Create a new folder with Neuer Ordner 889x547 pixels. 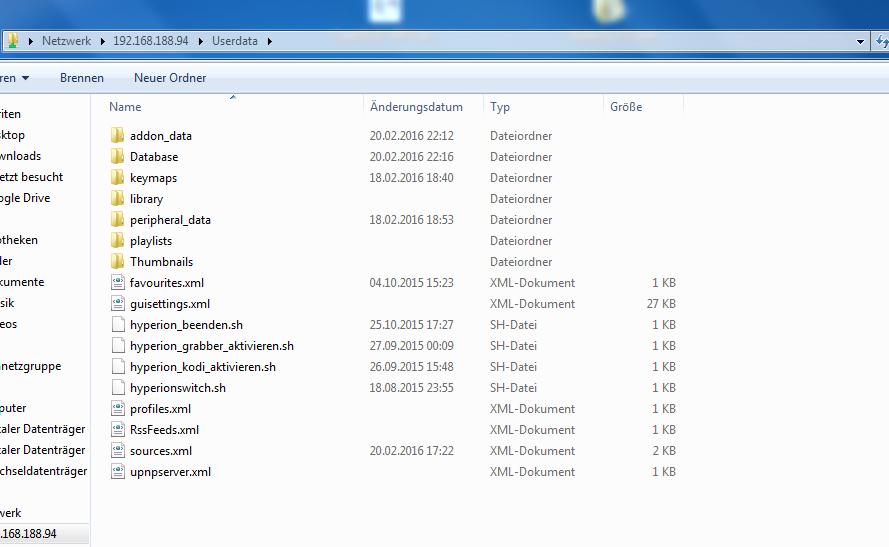click(170, 78)
